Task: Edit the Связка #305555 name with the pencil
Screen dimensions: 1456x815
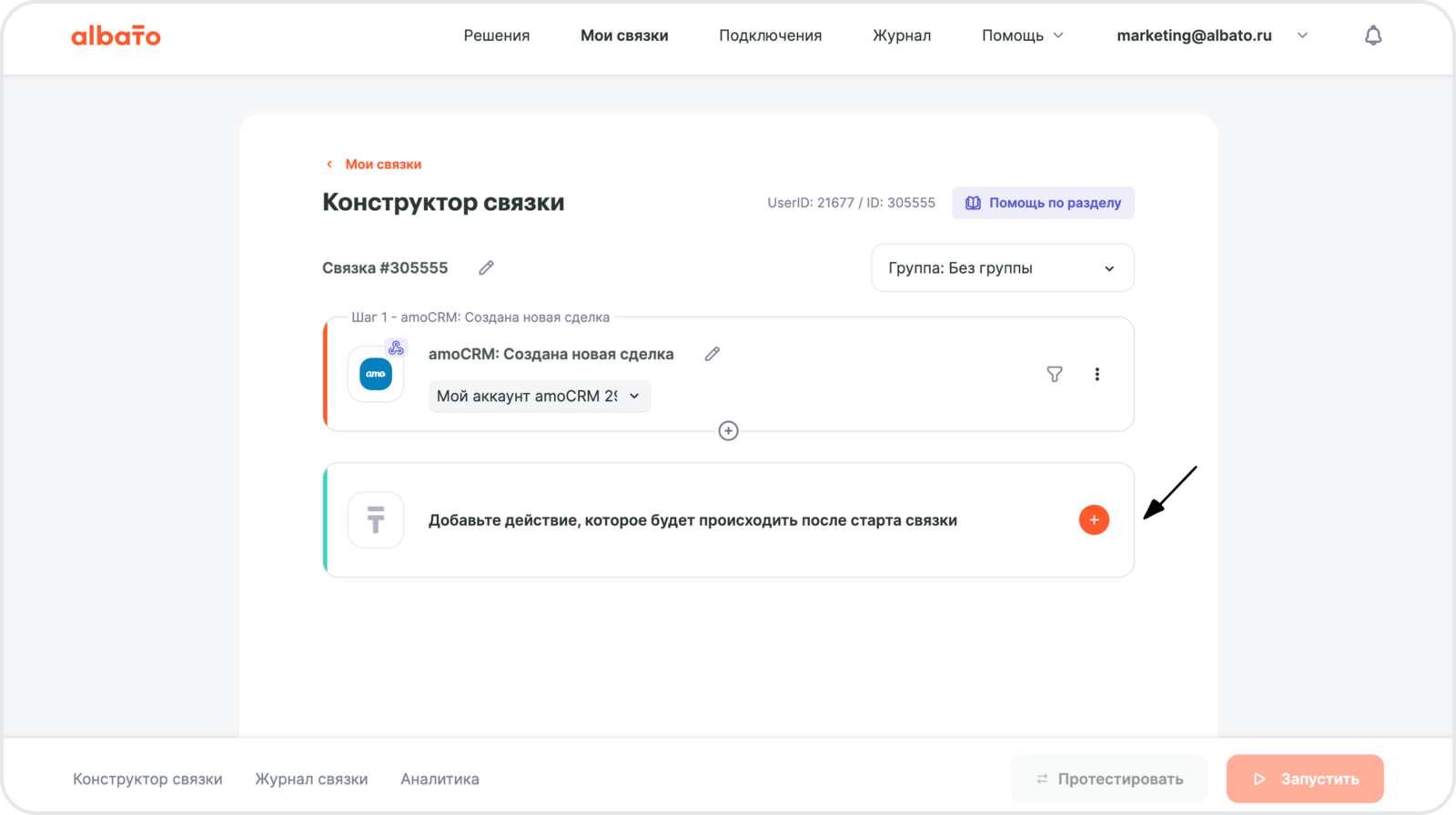Action: (487, 267)
